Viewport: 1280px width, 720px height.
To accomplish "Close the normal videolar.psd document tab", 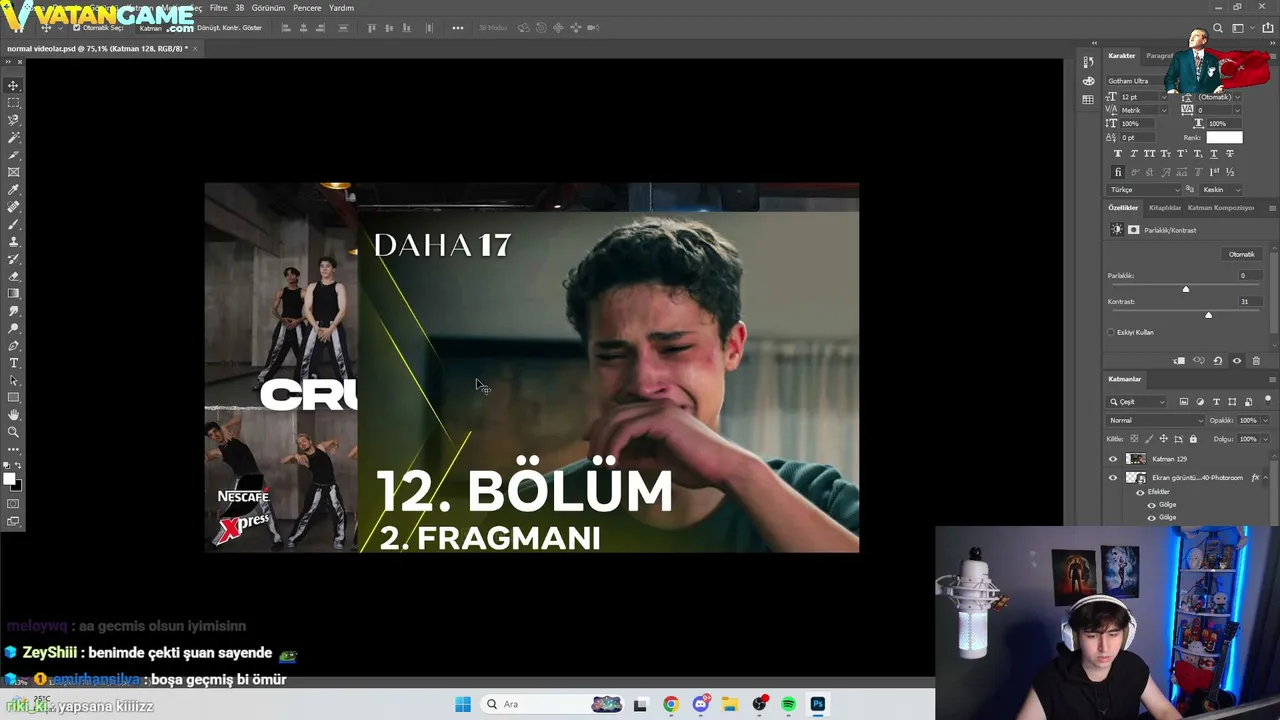I will pos(195,48).
